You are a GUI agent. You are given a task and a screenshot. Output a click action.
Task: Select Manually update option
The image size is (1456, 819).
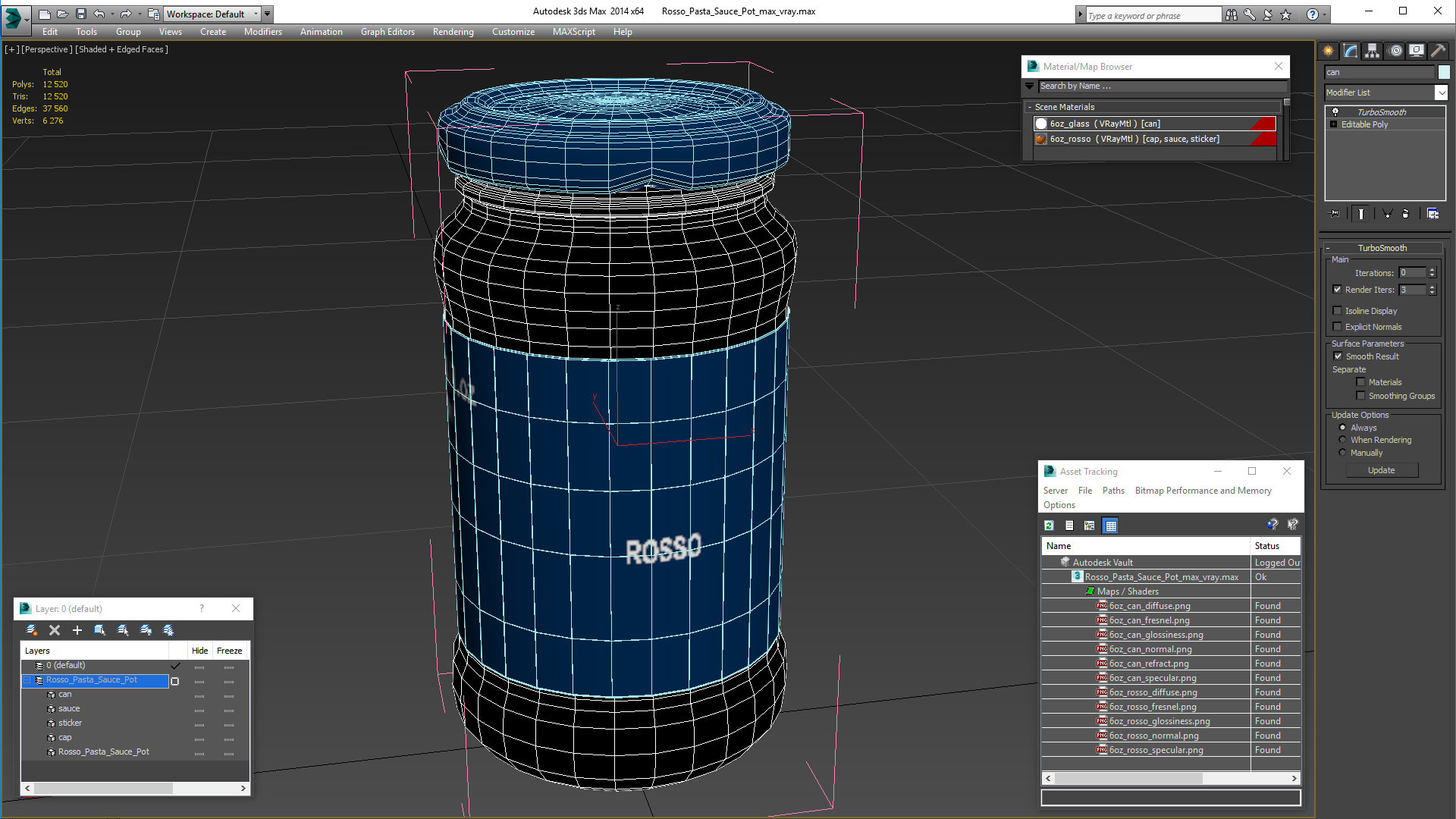[1342, 453]
